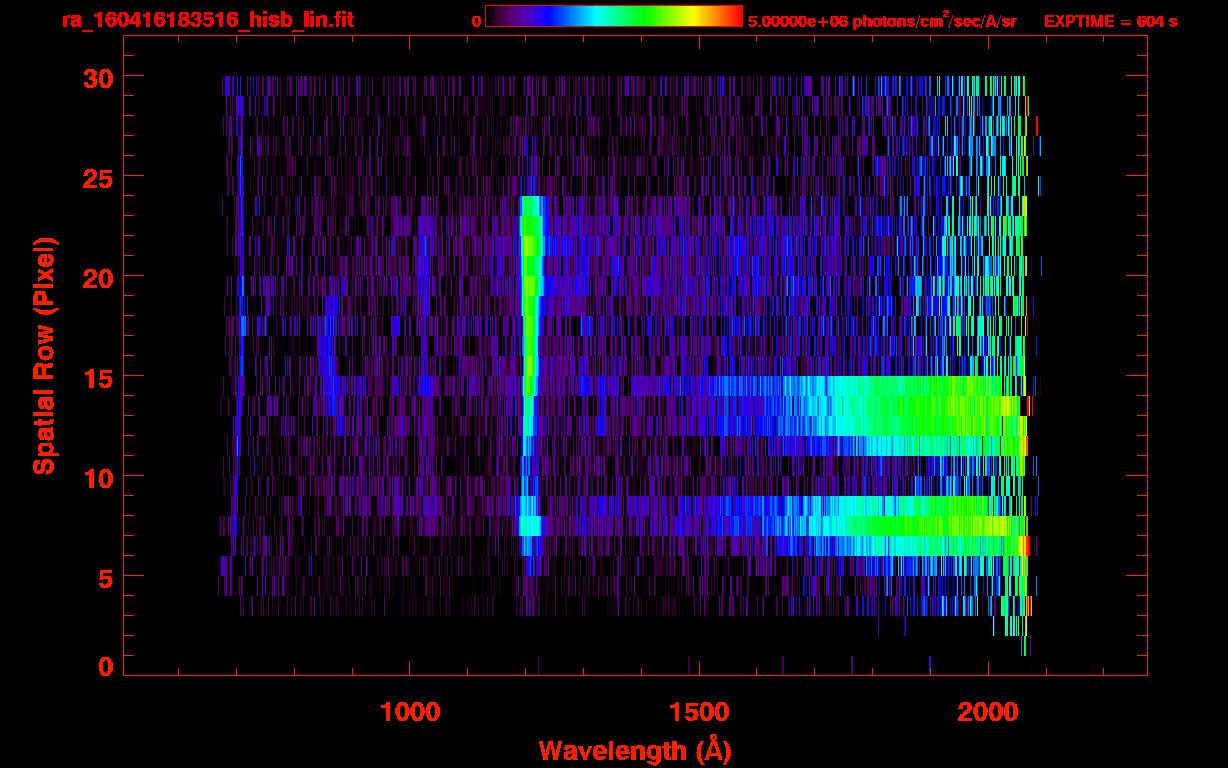Select the 2000 wavelength tick label
1228x768 pixels.
(987, 712)
